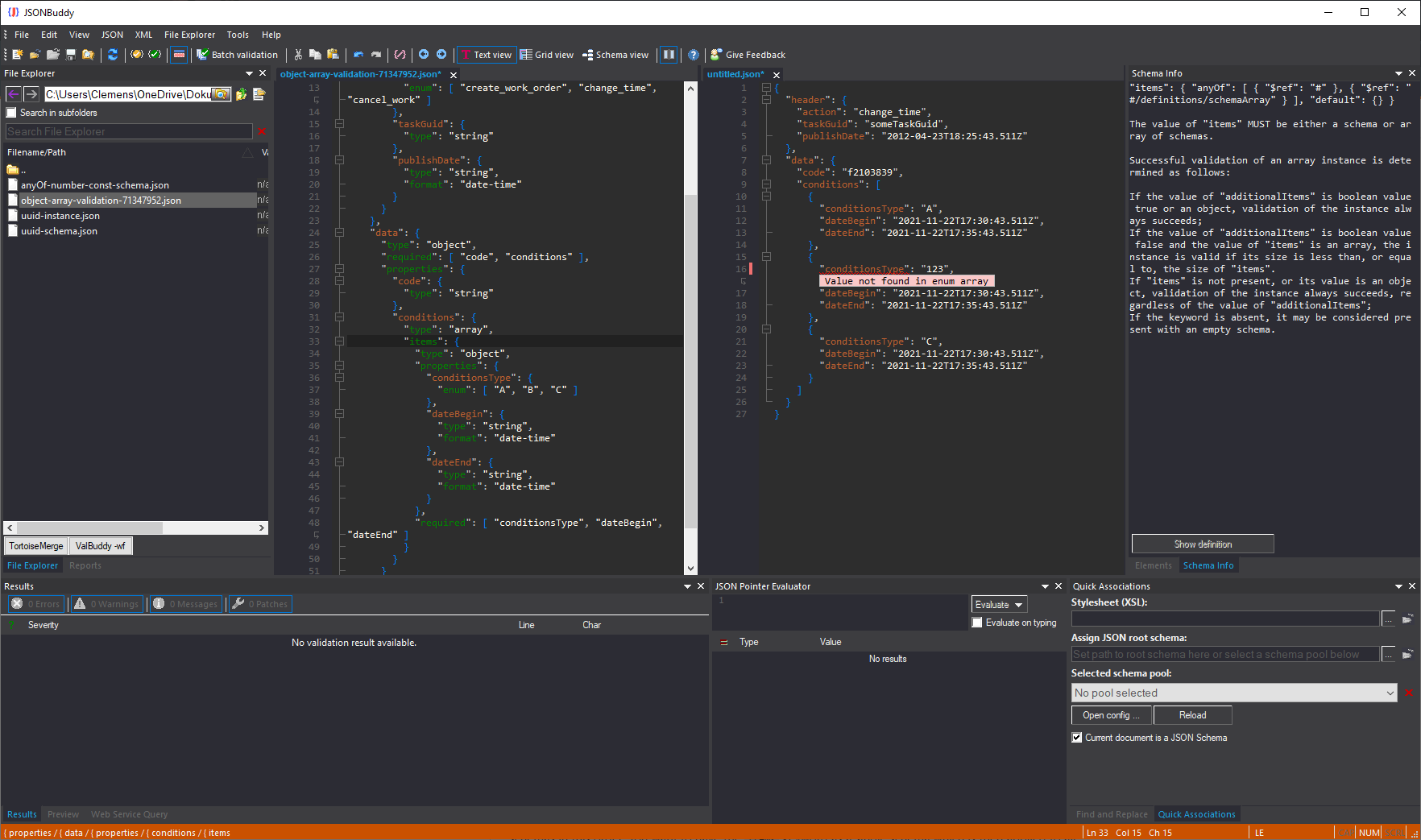Click the cut (scissors) toolbar icon
1421x840 pixels.
click(298, 55)
